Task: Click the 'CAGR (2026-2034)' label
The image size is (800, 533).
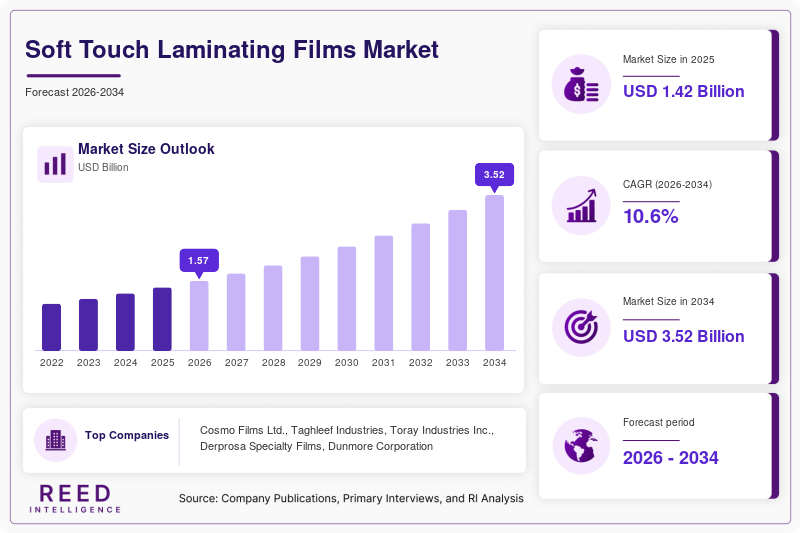Action: [667, 185]
